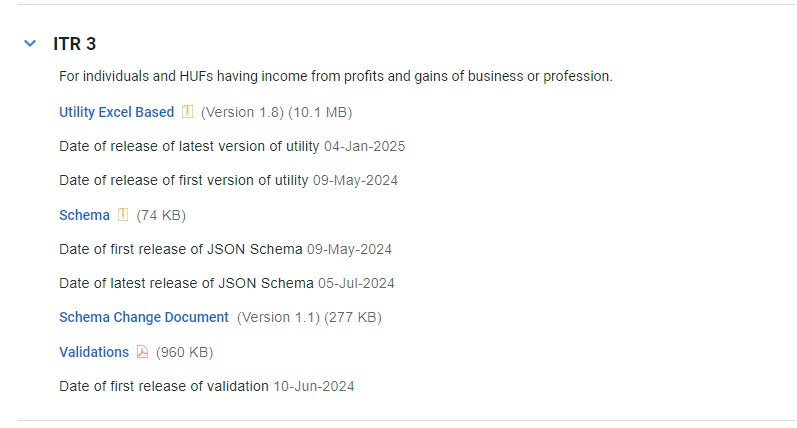Click the zip file icon next to Schema
The width and height of the screenshot is (797, 428).
pyautogui.click(x=123, y=215)
